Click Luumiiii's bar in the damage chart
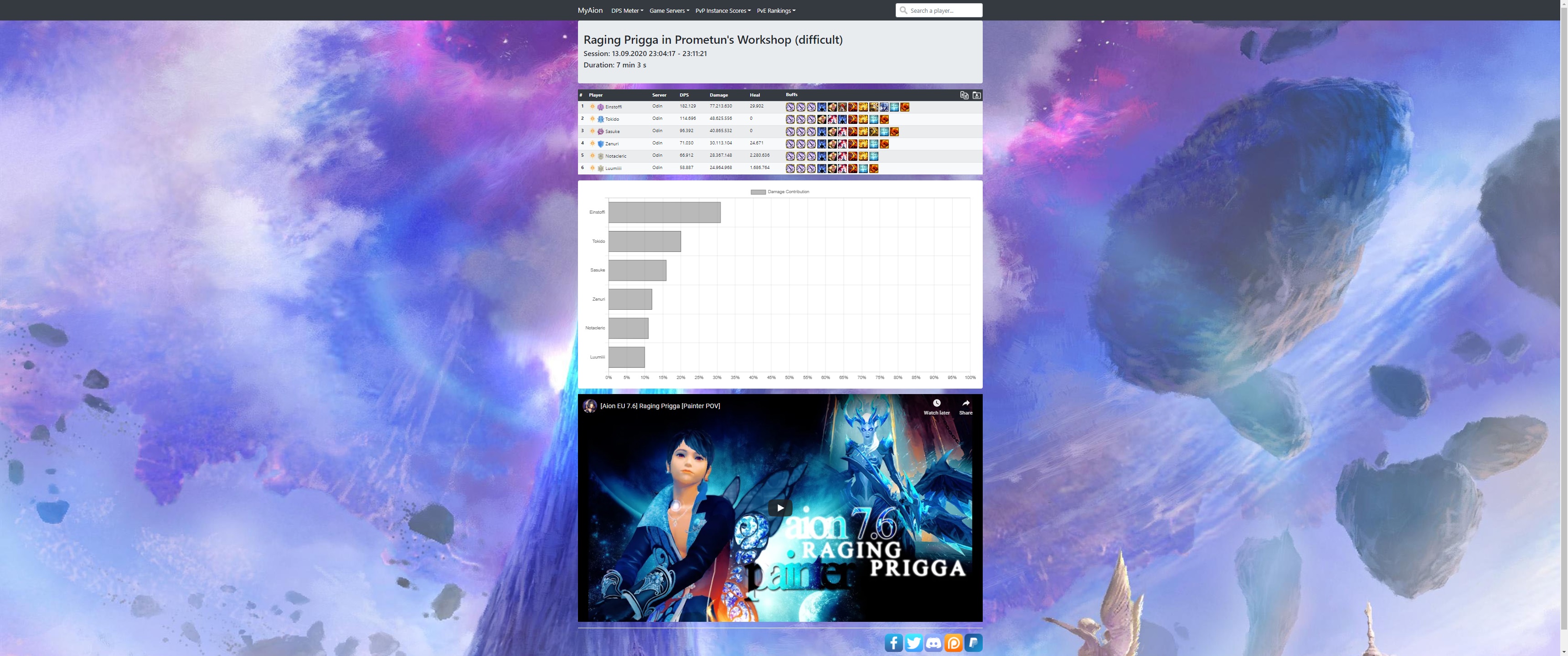Image resolution: width=1568 pixels, height=656 pixels. coord(626,357)
